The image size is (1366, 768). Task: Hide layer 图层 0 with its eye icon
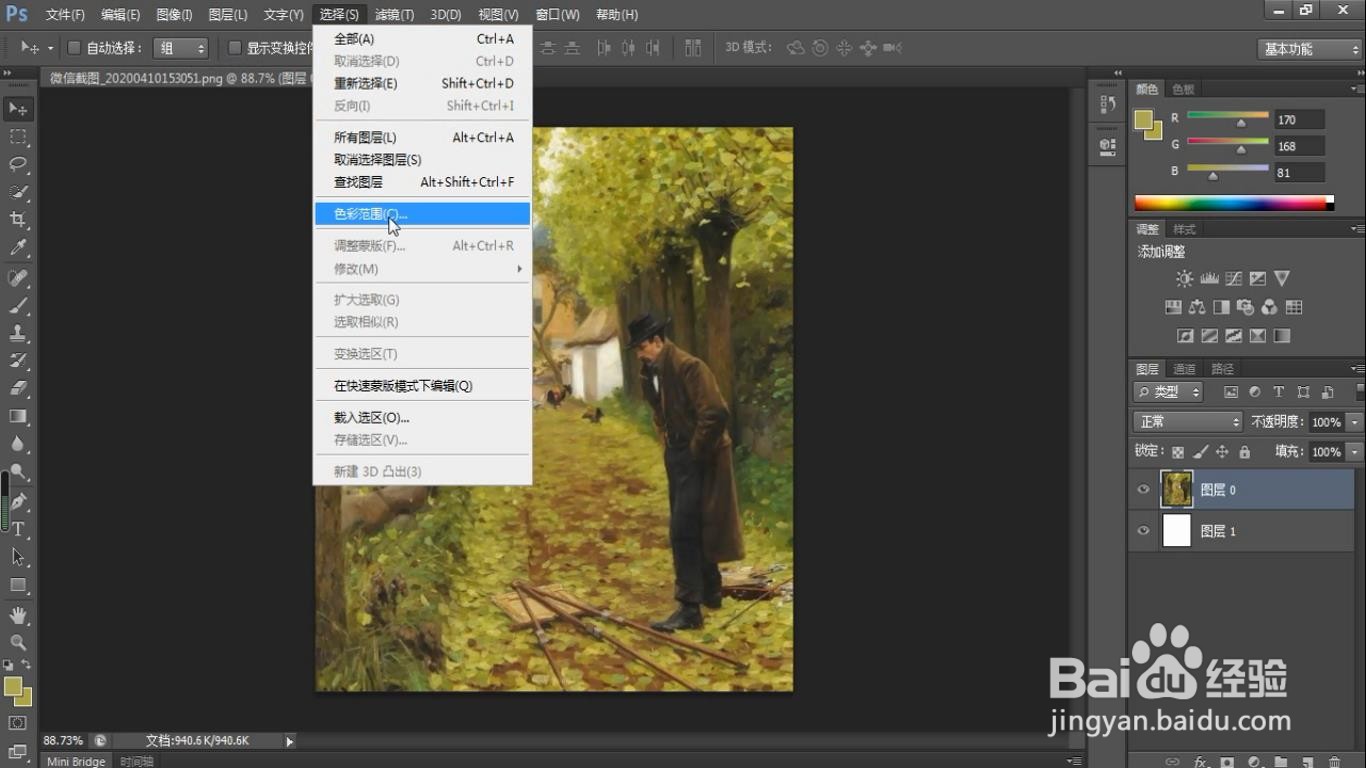[1144, 489]
